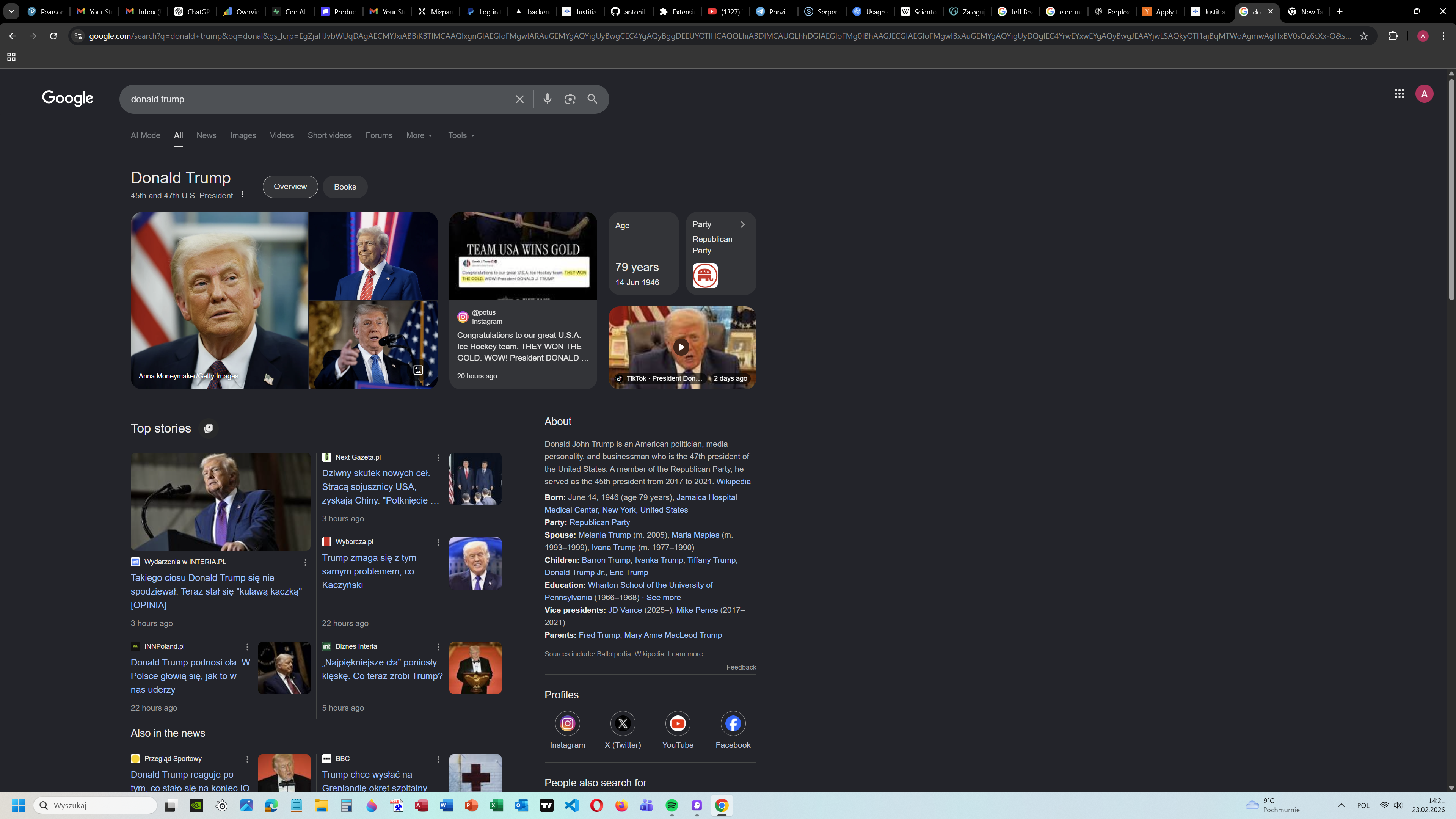Switch to the Images tab
Screen dimensions: 1456x819
point(243,135)
